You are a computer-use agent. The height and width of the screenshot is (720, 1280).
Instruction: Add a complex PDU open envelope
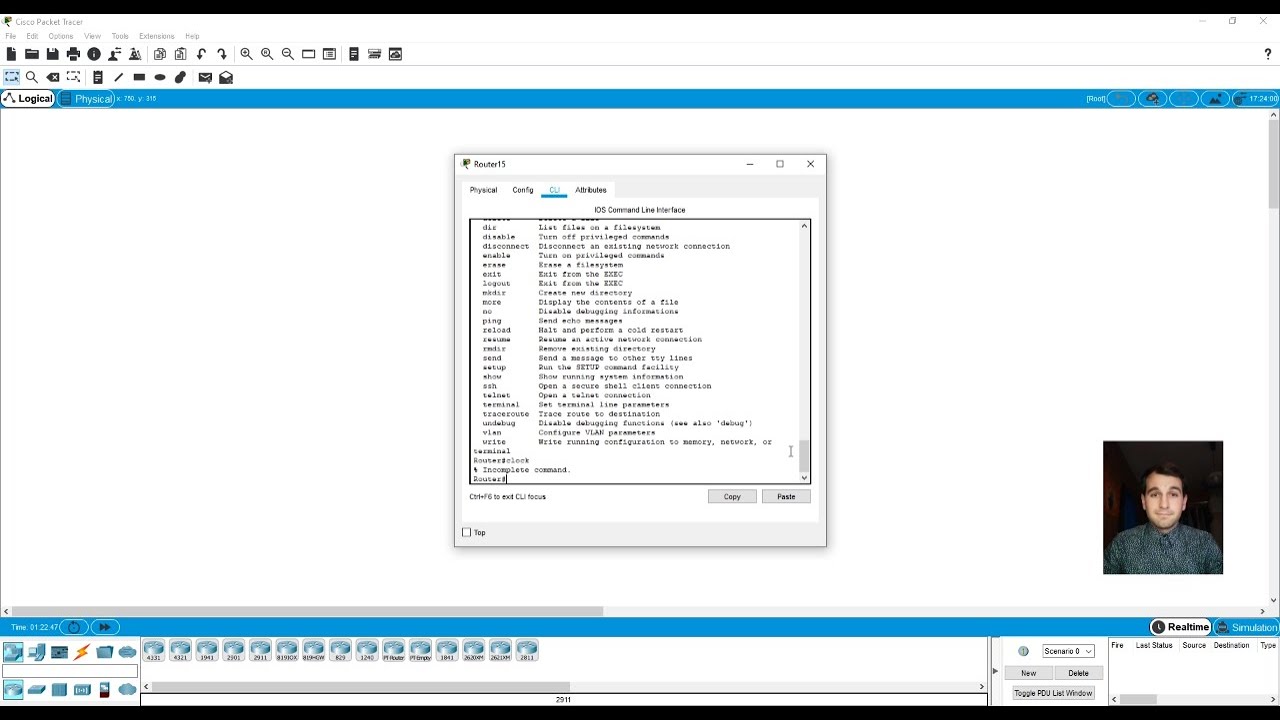(226, 77)
